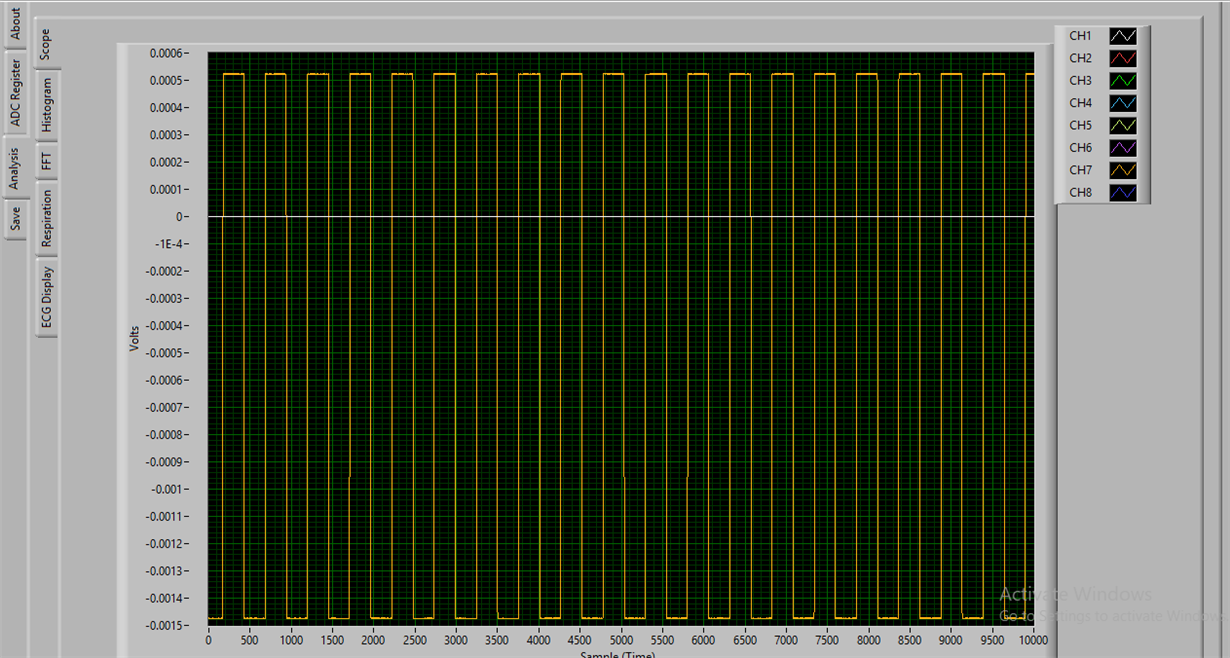Select the CH5 legend label
1230x658 pixels.
coord(1081,125)
